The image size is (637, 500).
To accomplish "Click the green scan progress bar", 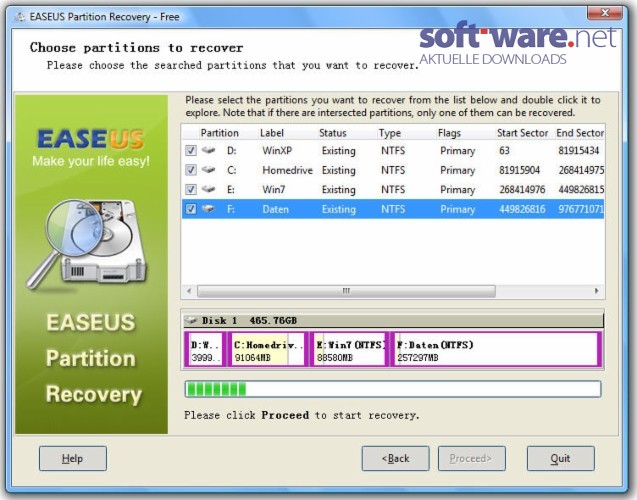I will [393, 389].
